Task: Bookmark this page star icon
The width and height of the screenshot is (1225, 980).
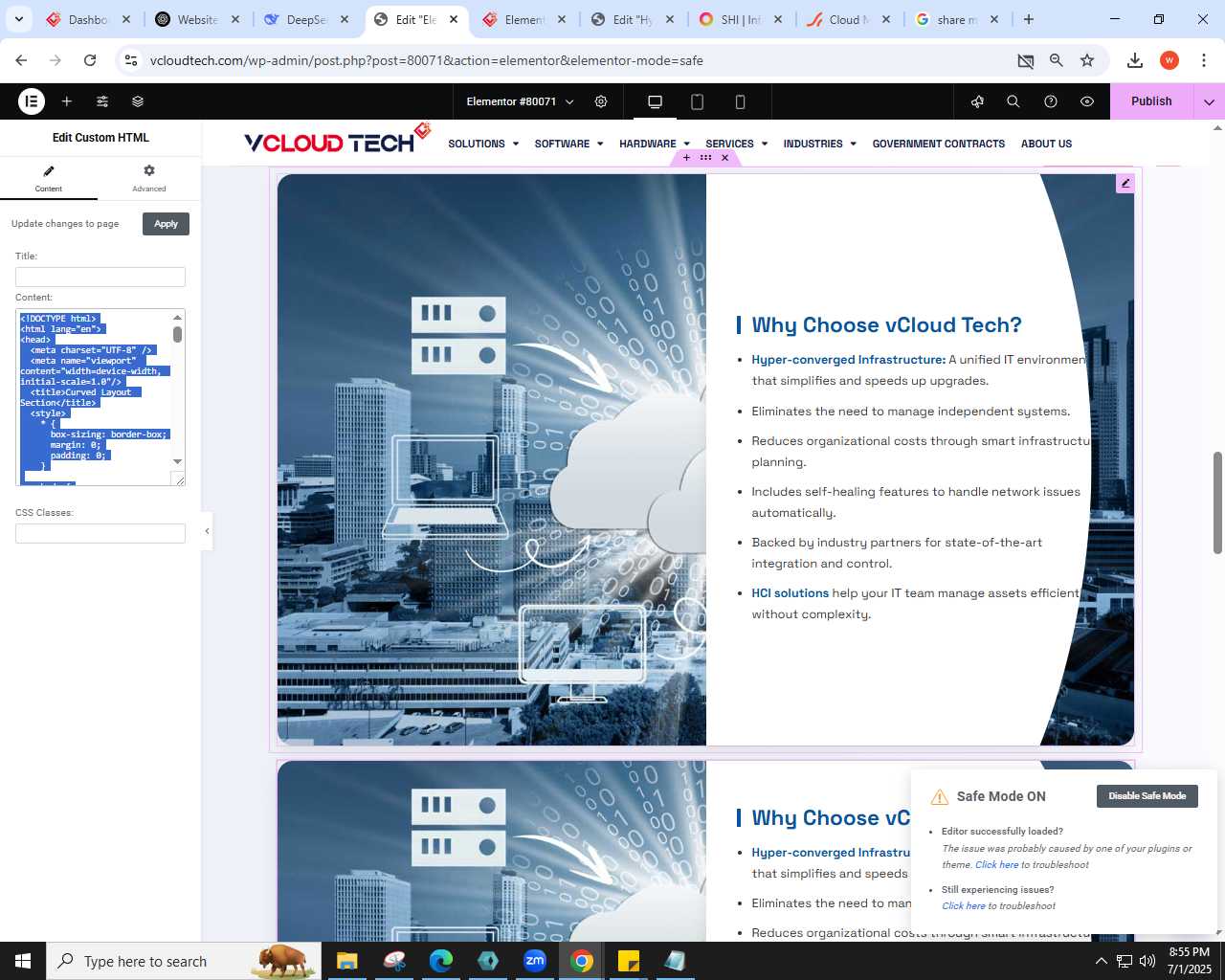Action: click(x=1087, y=60)
